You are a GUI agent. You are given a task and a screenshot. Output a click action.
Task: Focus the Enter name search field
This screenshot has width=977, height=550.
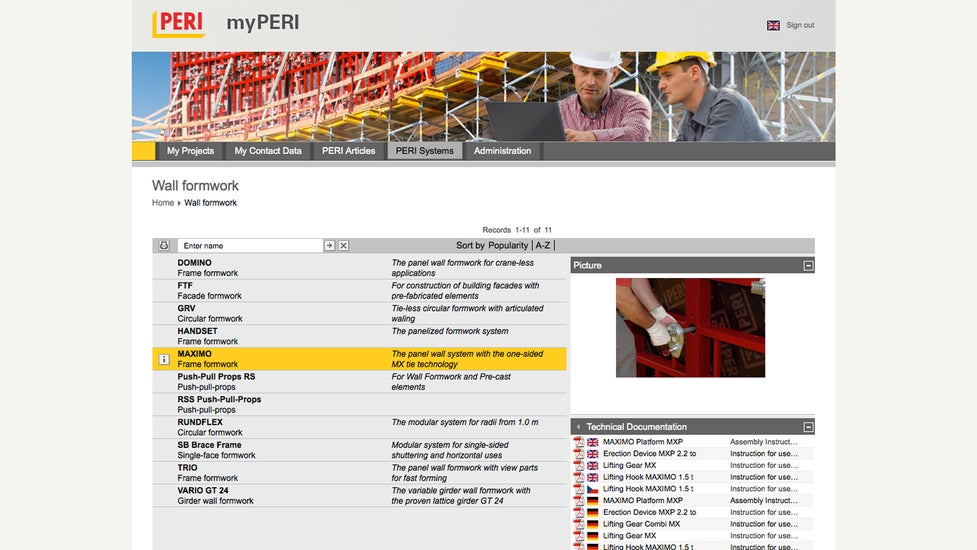pyautogui.click(x=250, y=246)
